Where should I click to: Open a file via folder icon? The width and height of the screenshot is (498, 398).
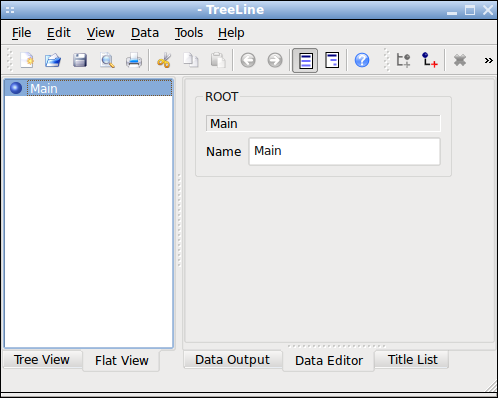coord(53,60)
